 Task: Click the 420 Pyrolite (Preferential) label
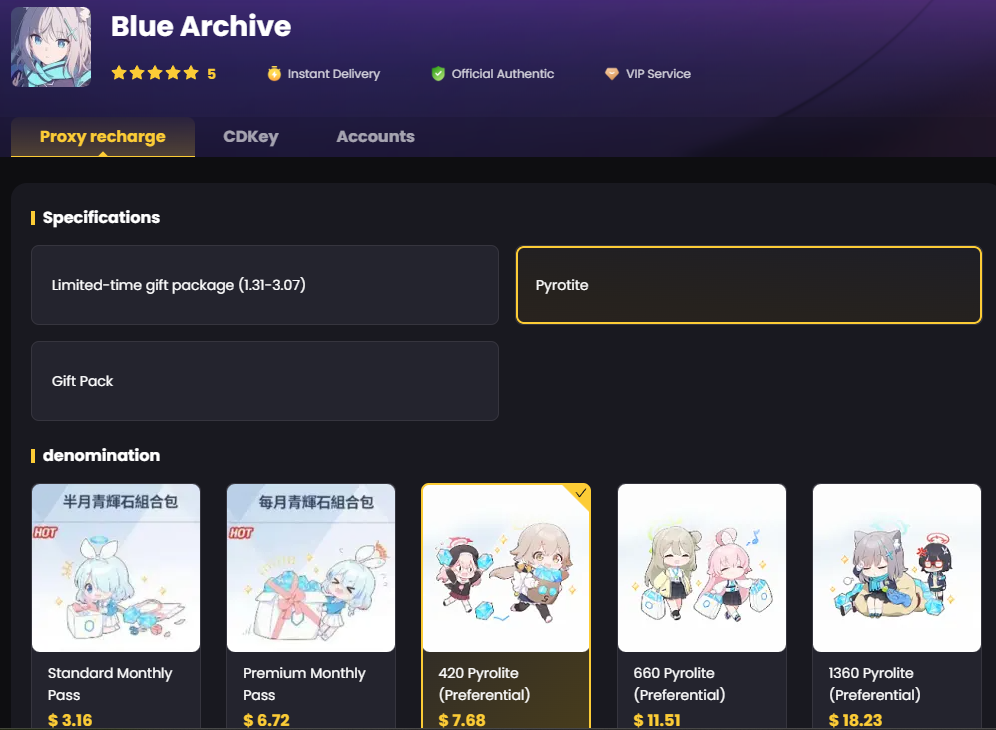click(x=484, y=684)
